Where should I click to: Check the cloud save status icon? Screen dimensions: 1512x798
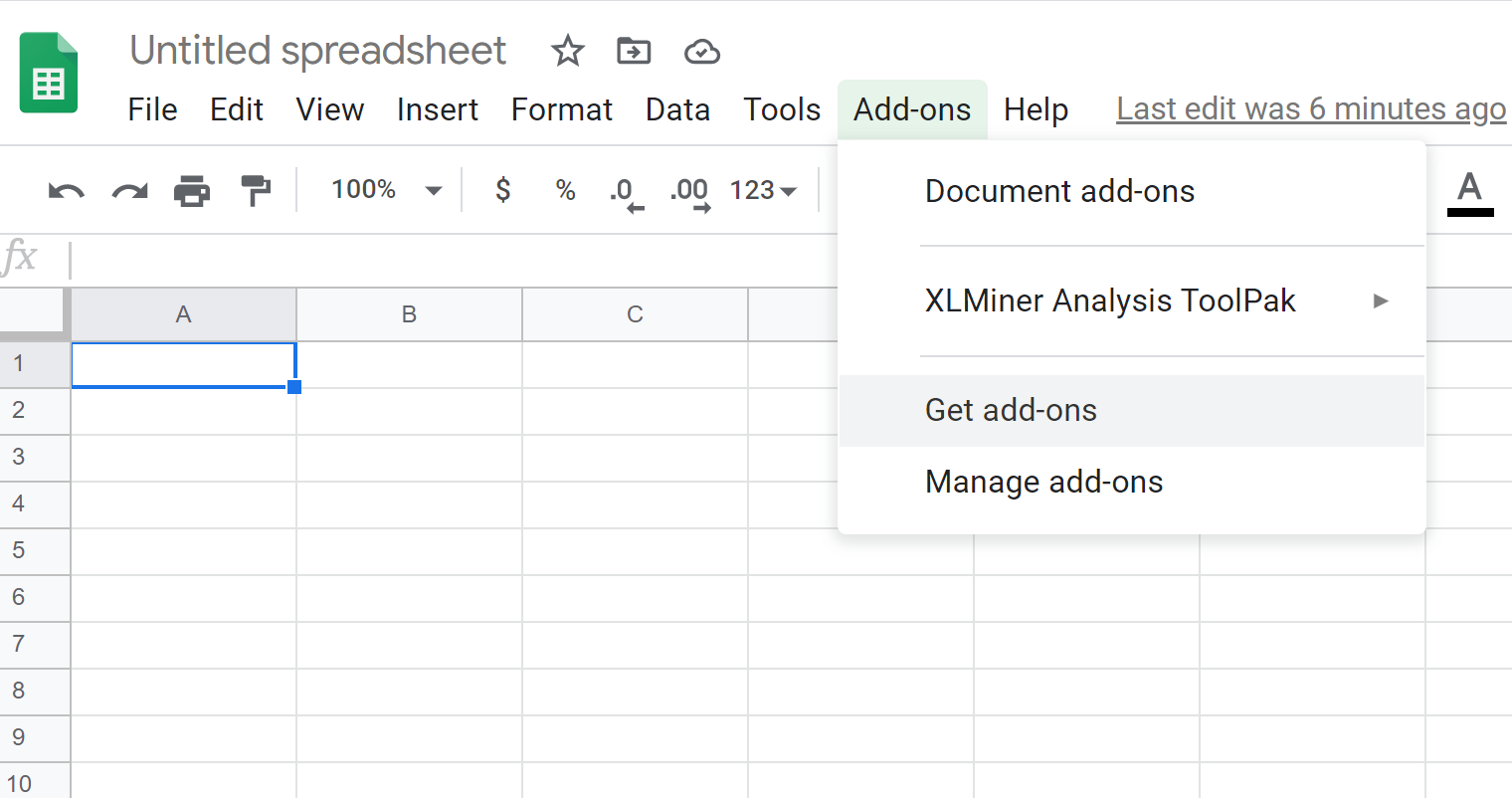701,51
